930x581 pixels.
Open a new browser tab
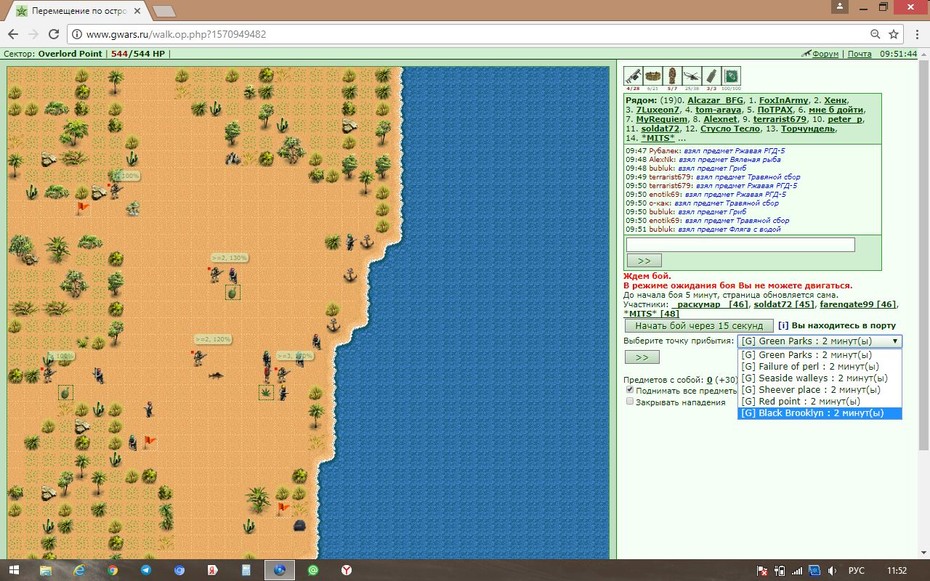(164, 11)
